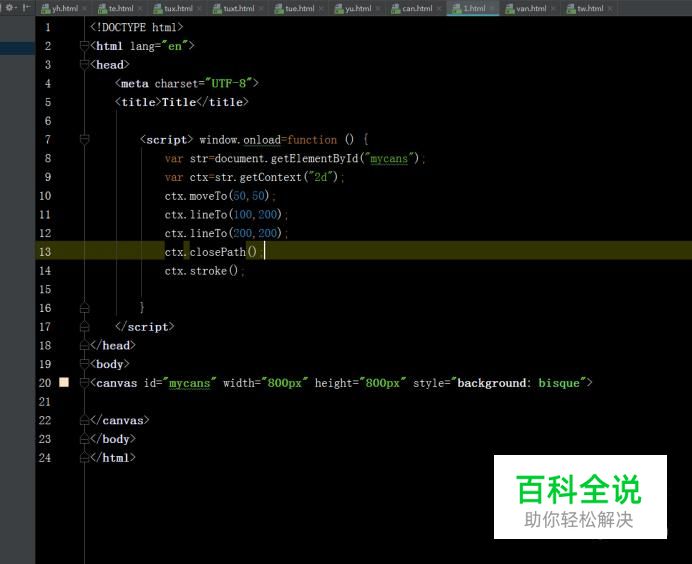Click fold end marker at closing canvas line 22
Image resolution: width=692 pixels, height=564 pixels.
tap(84, 420)
